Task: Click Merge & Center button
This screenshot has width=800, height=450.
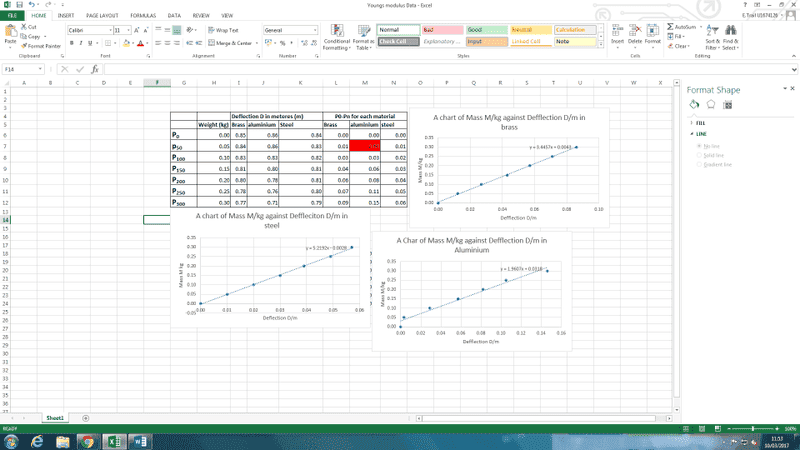Action: 230,43
